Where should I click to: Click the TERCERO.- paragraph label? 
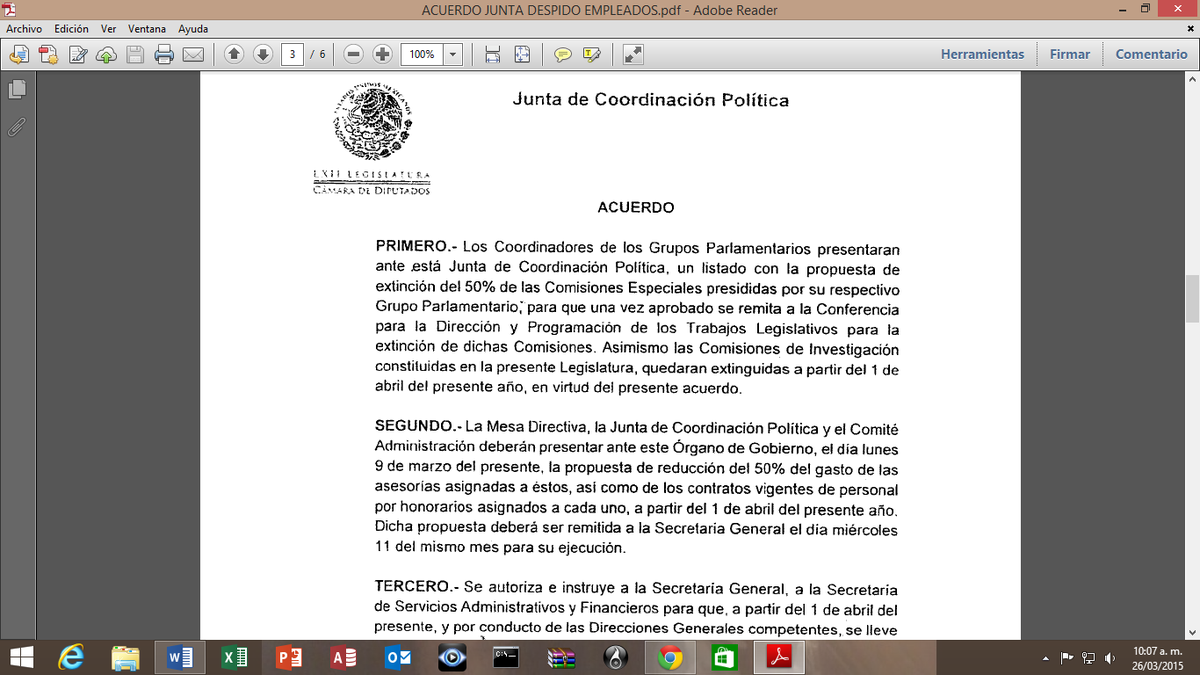point(417,586)
